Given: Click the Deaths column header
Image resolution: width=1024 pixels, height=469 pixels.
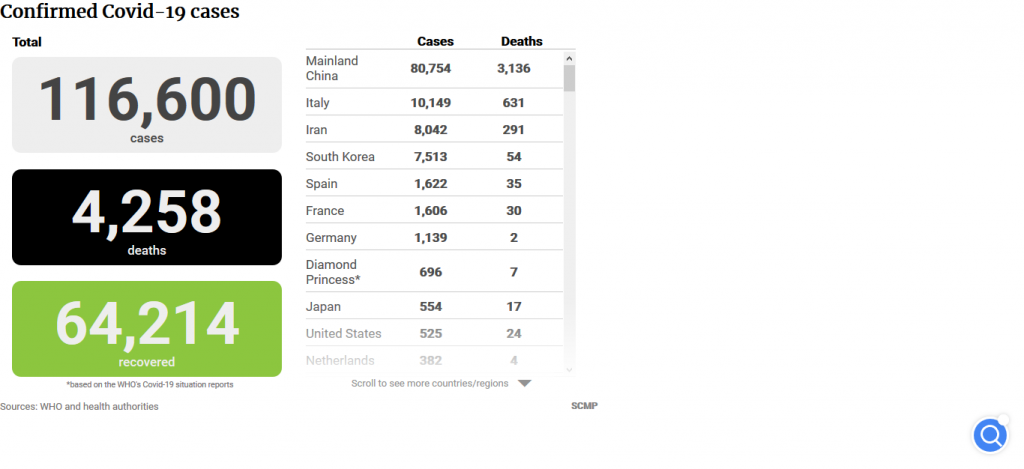Looking at the screenshot, I should point(521,42).
